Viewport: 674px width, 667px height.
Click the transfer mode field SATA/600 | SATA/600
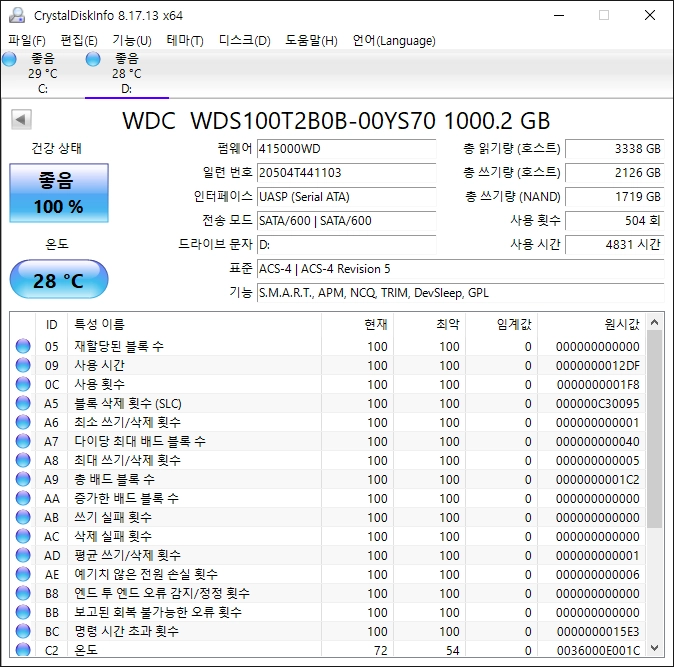pyautogui.click(x=346, y=221)
